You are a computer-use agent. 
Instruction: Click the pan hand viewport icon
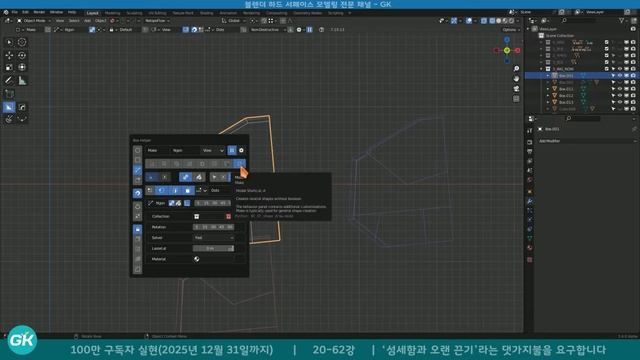click(516, 78)
